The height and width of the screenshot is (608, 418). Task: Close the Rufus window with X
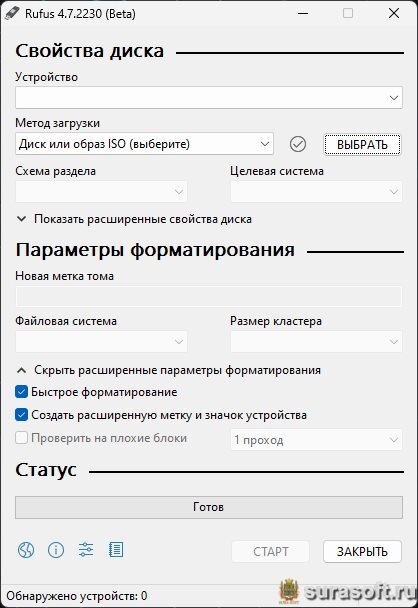pyautogui.click(x=394, y=13)
